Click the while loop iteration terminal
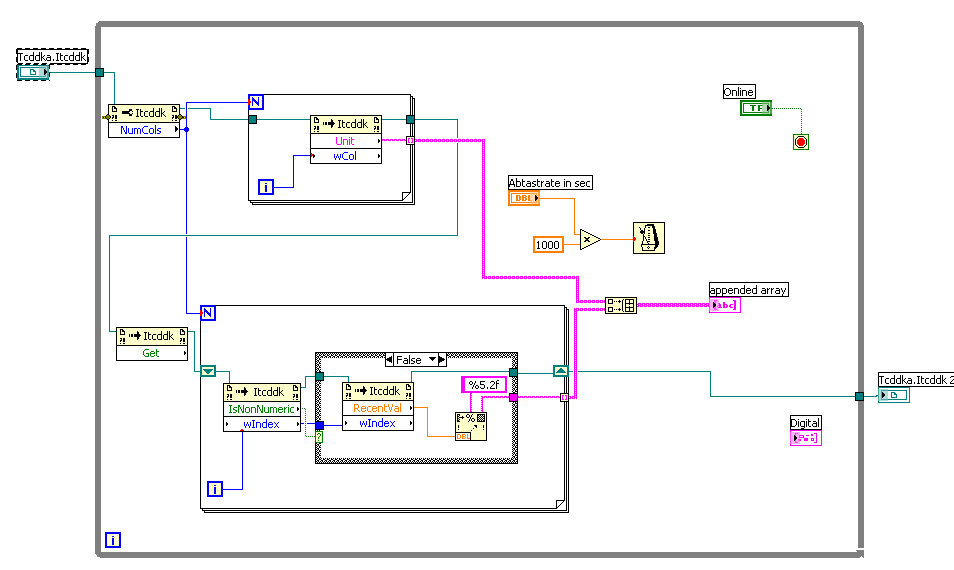The height and width of the screenshot is (570, 954). click(113, 540)
